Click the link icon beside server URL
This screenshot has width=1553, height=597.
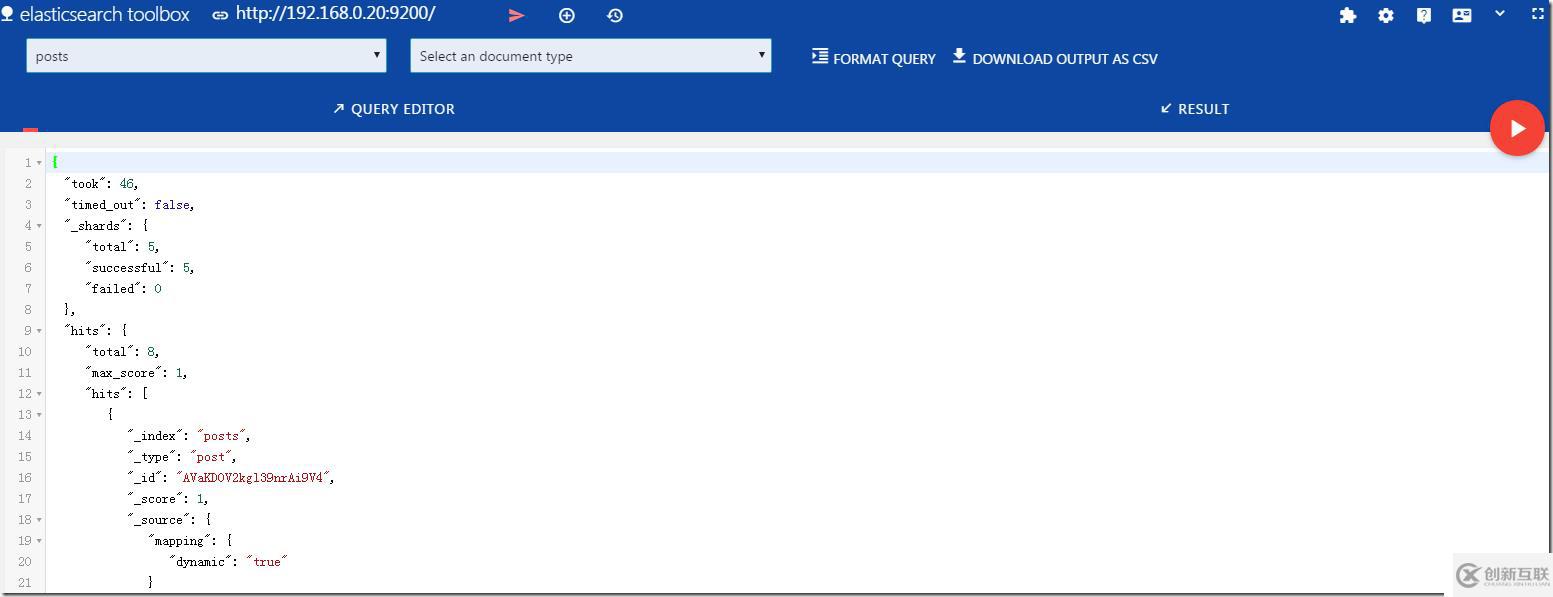[x=220, y=16]
